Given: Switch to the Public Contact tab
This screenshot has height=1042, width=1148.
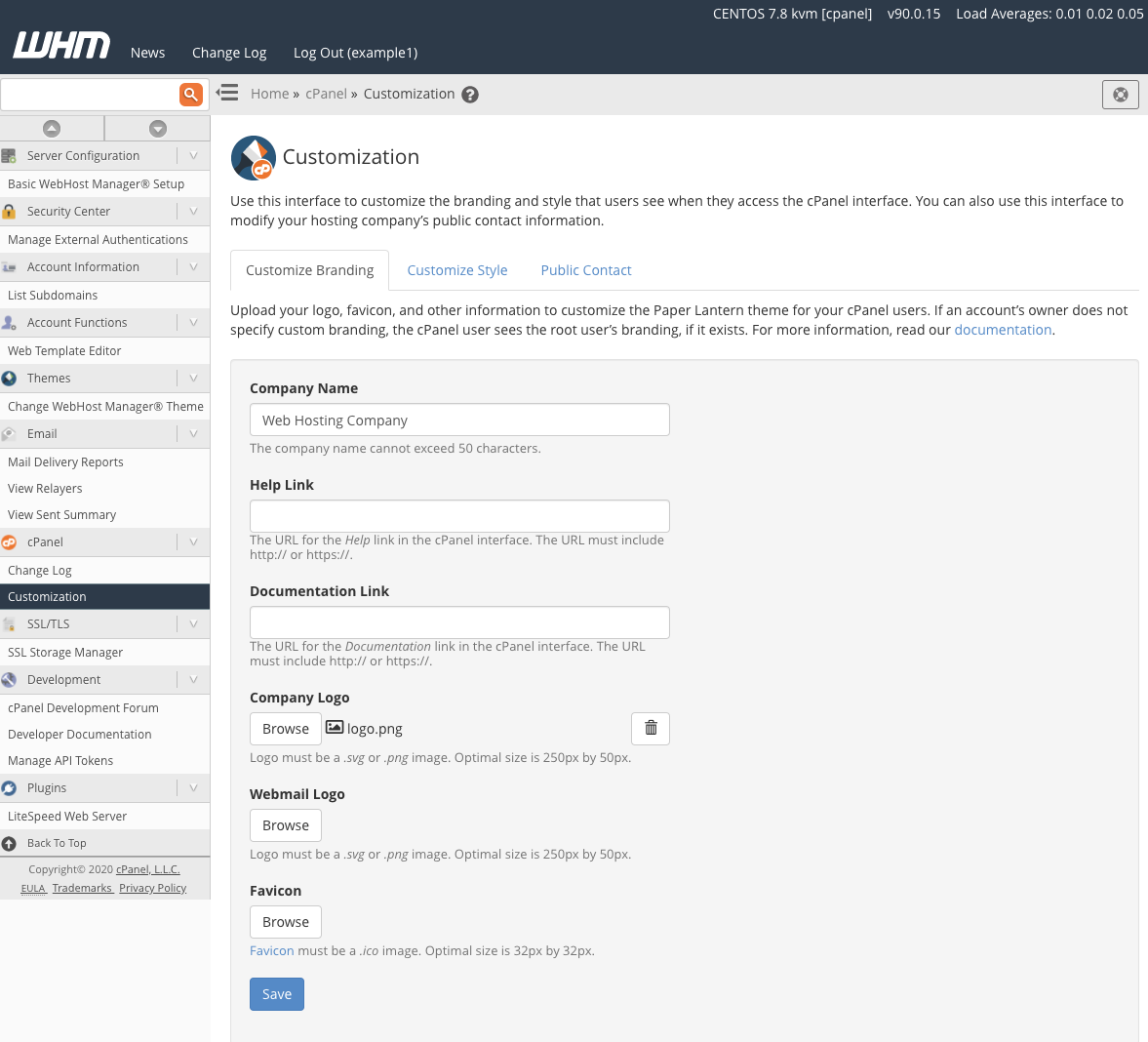Looking at the screenshot, I should click(586, 270).
